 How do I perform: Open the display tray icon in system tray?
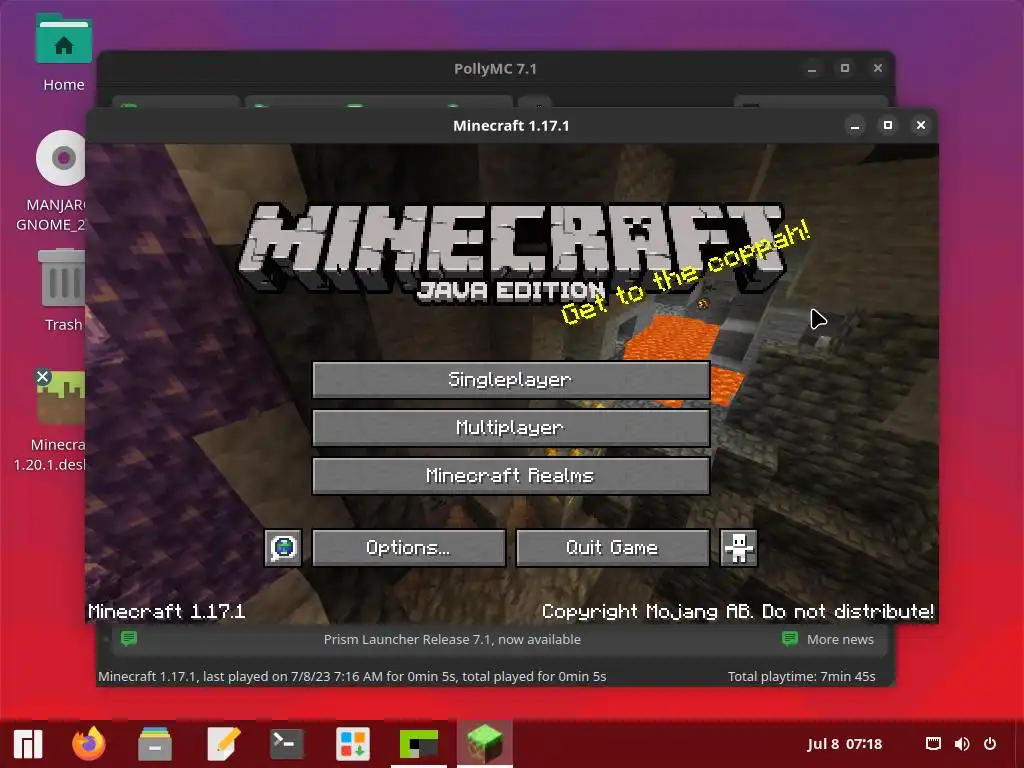pos(933,744)
